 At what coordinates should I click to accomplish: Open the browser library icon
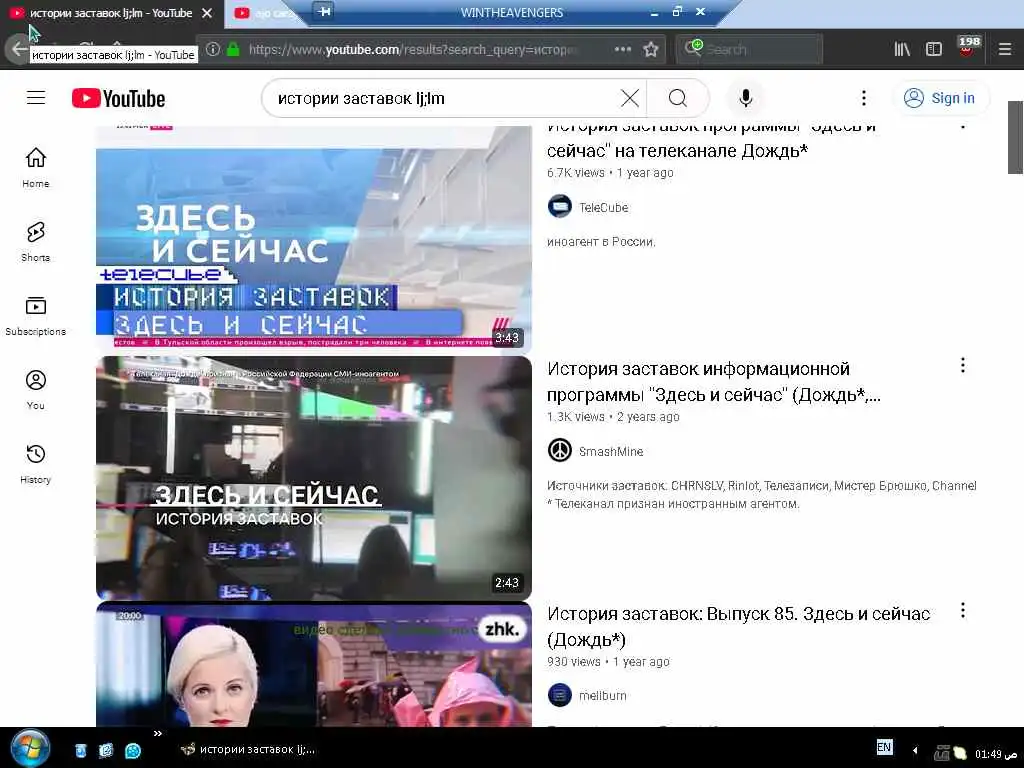(902, 49)
